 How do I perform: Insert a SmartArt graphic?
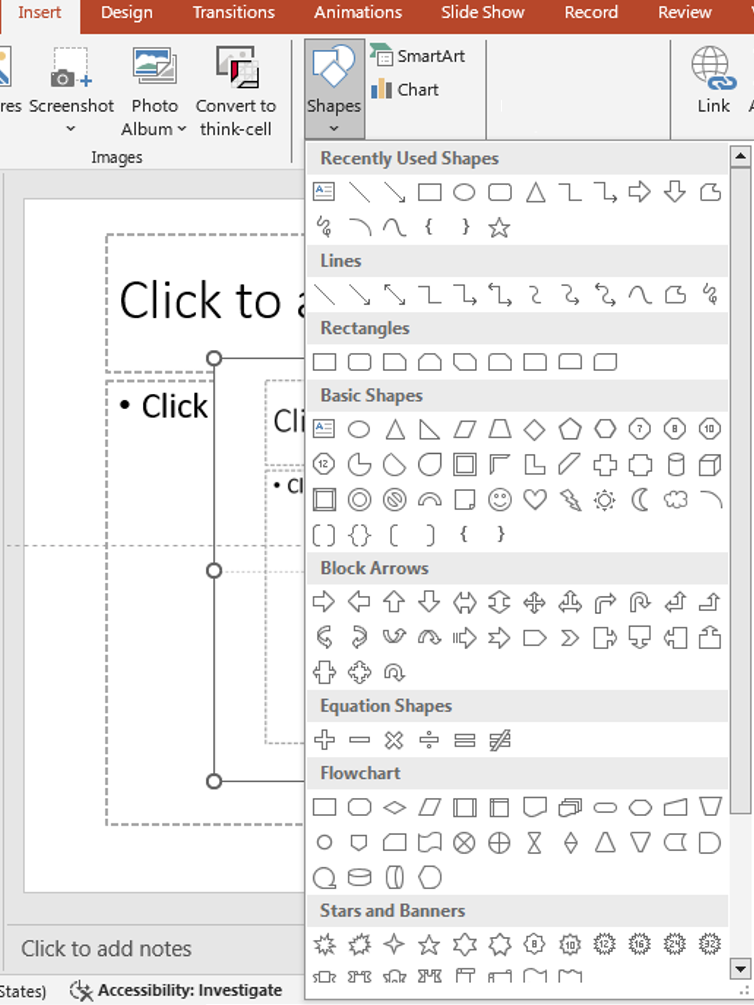pyautogui.click(x=418, y=56)
